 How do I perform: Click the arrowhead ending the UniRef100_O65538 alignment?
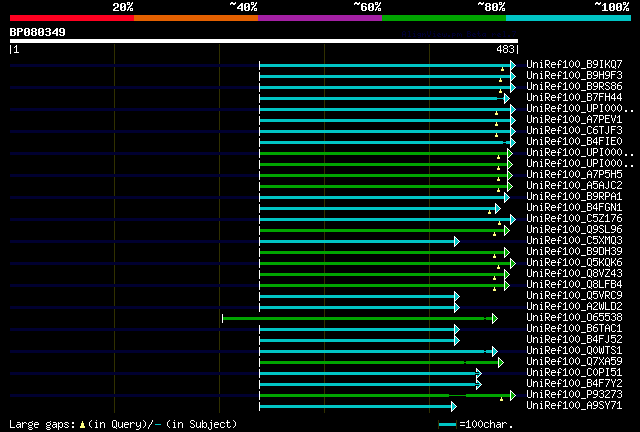coord(495,318)
